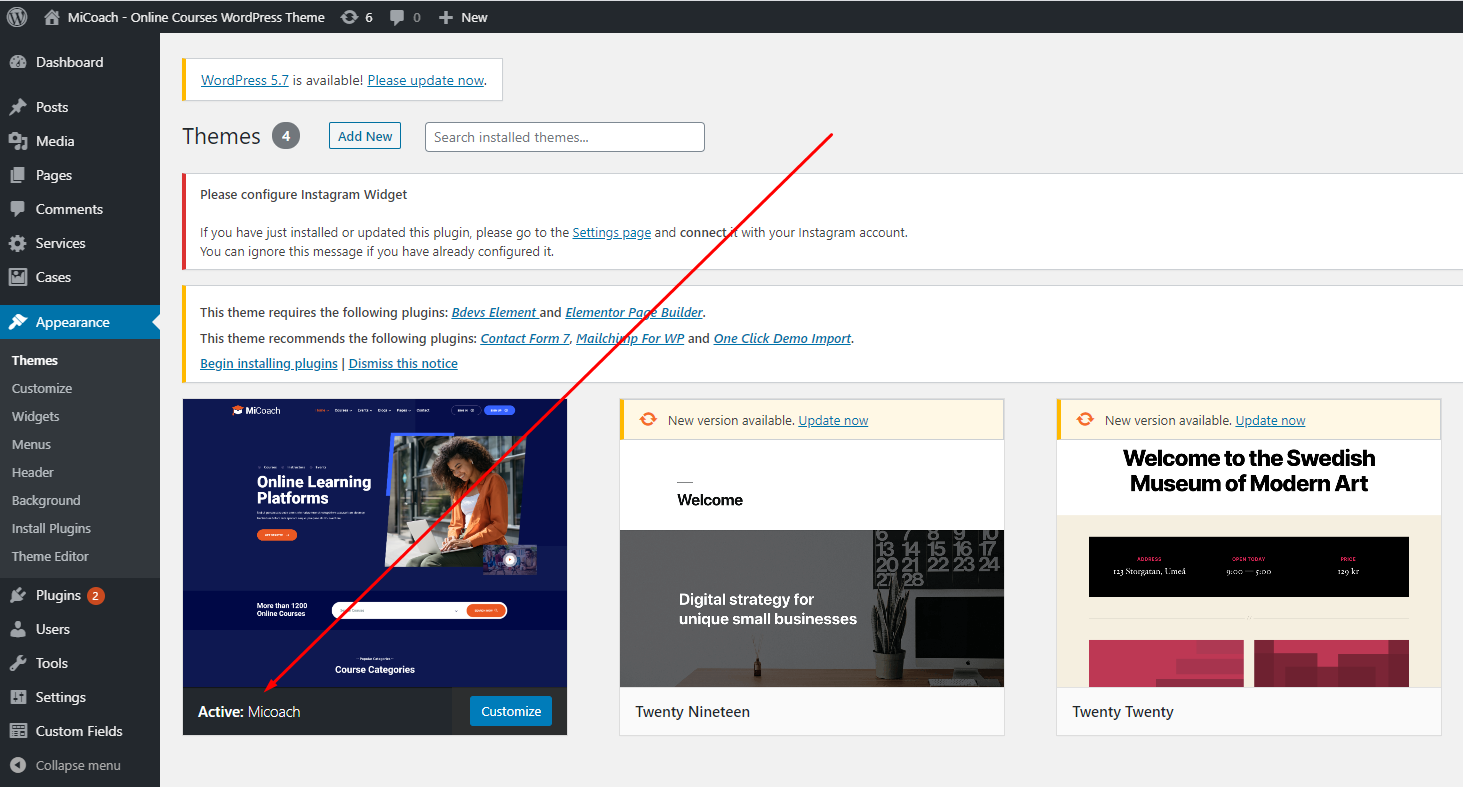The image size is (1463, 787).
Task: Click the Cases image icon
Action: (18, 277)
